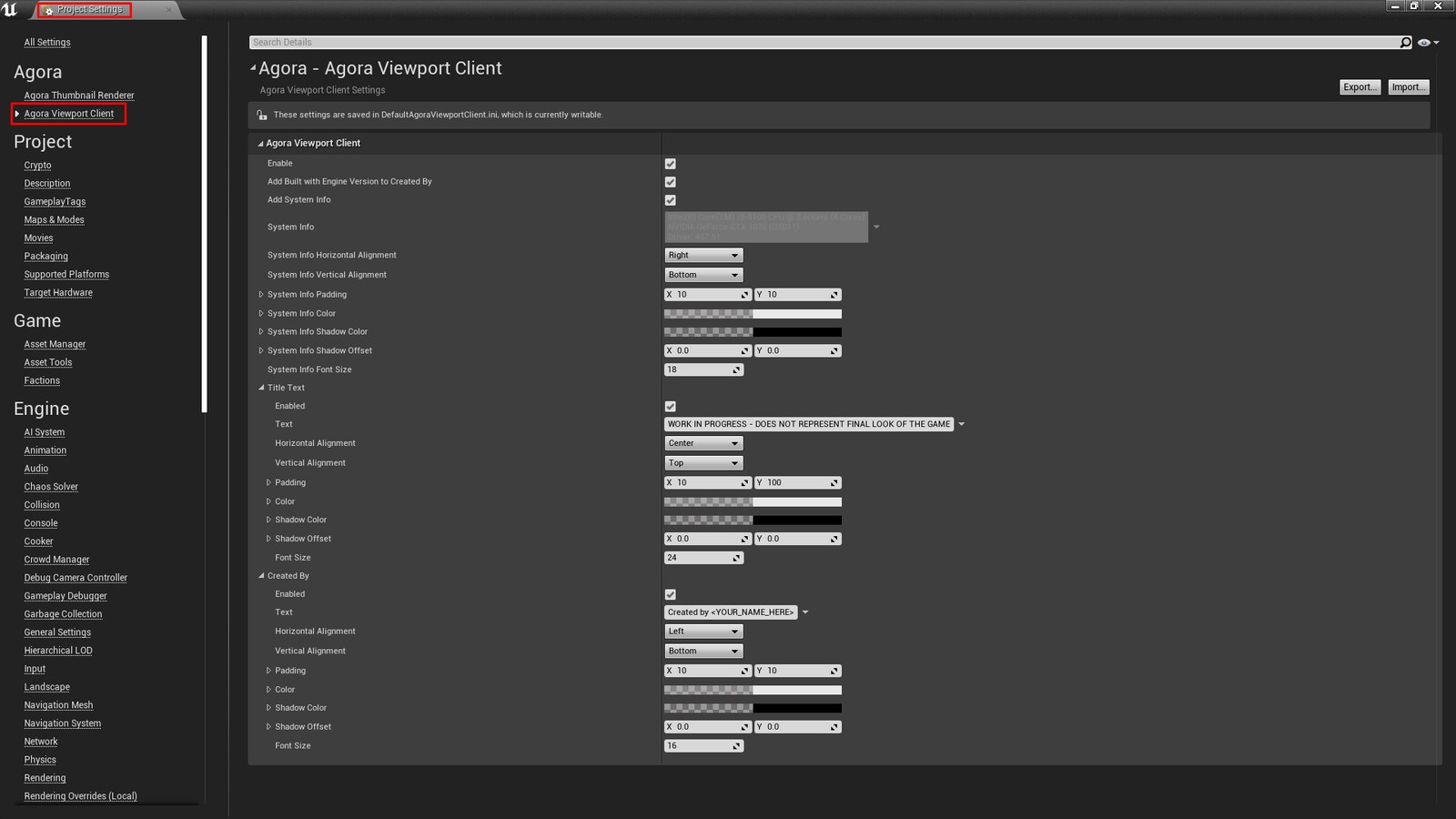Open dropdown arrow next to System Info box
This screenshot has width=1456, height=819.
pyautogui.click(x=876, y=227)
